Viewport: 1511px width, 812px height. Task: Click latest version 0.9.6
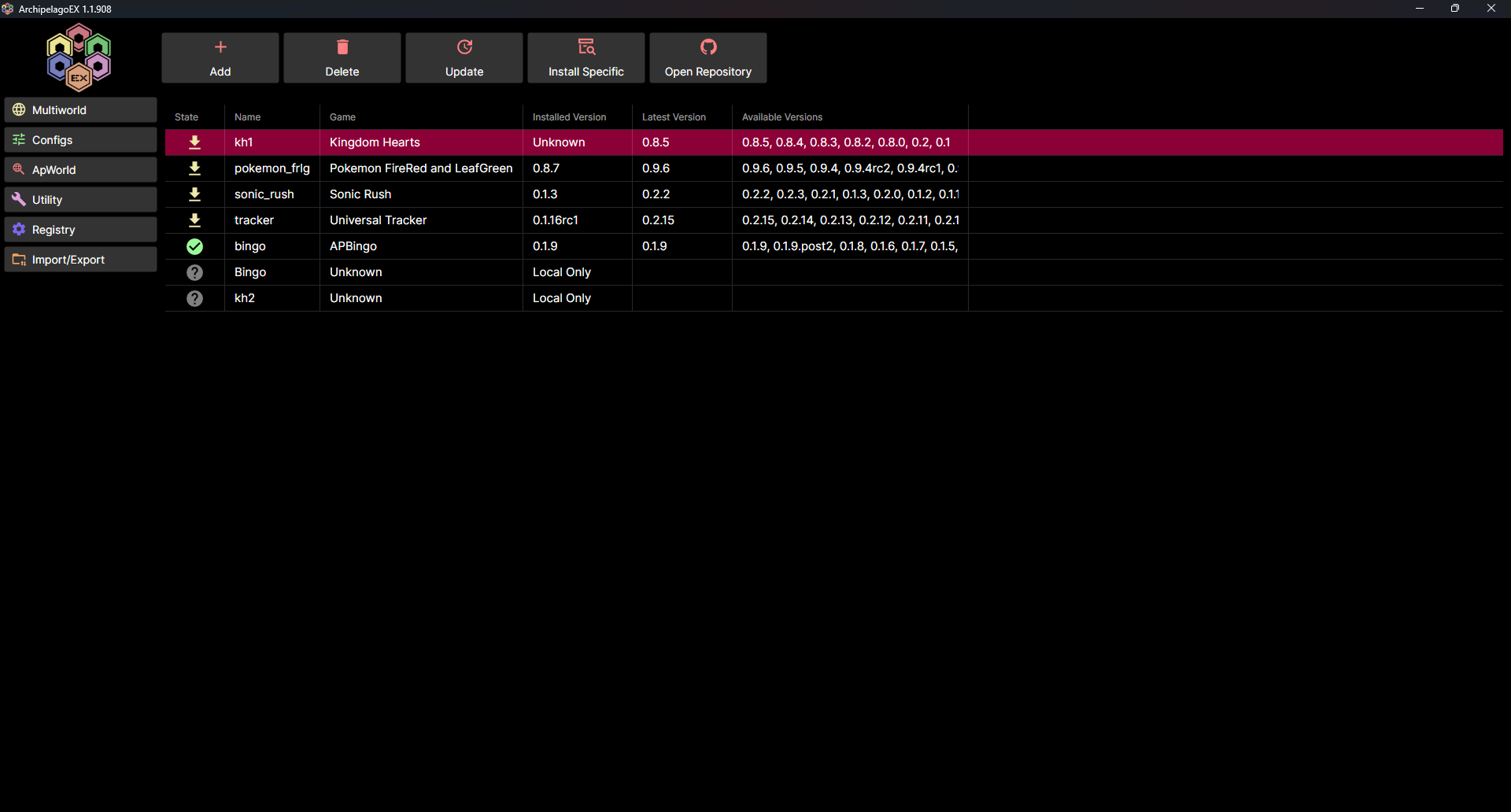coord(682,168)
